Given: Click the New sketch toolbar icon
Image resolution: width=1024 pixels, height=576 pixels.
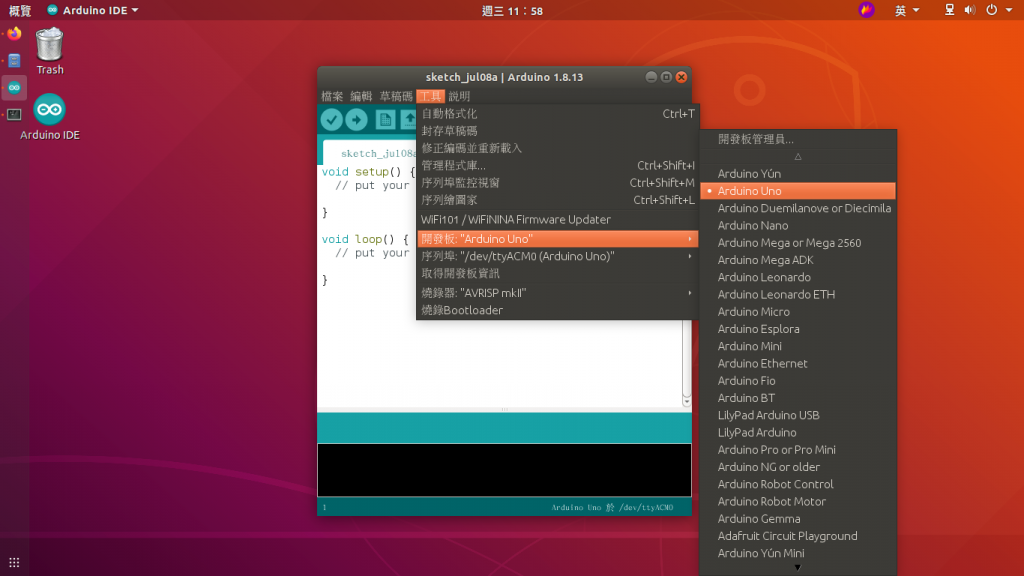Looking at the screenshot, I should point(385,120).
